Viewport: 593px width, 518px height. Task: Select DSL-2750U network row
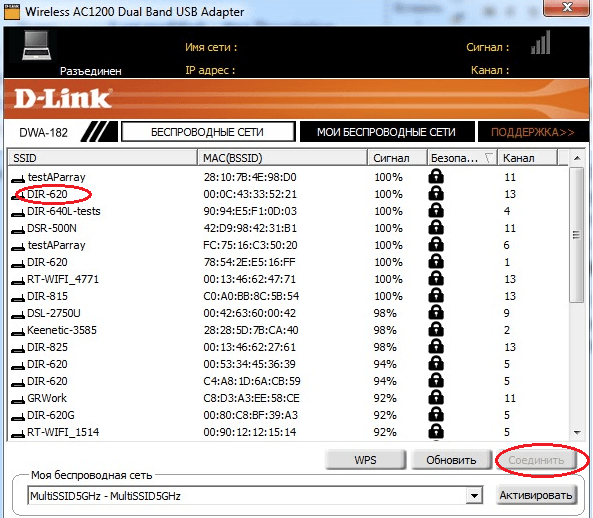tap(287, 313)
